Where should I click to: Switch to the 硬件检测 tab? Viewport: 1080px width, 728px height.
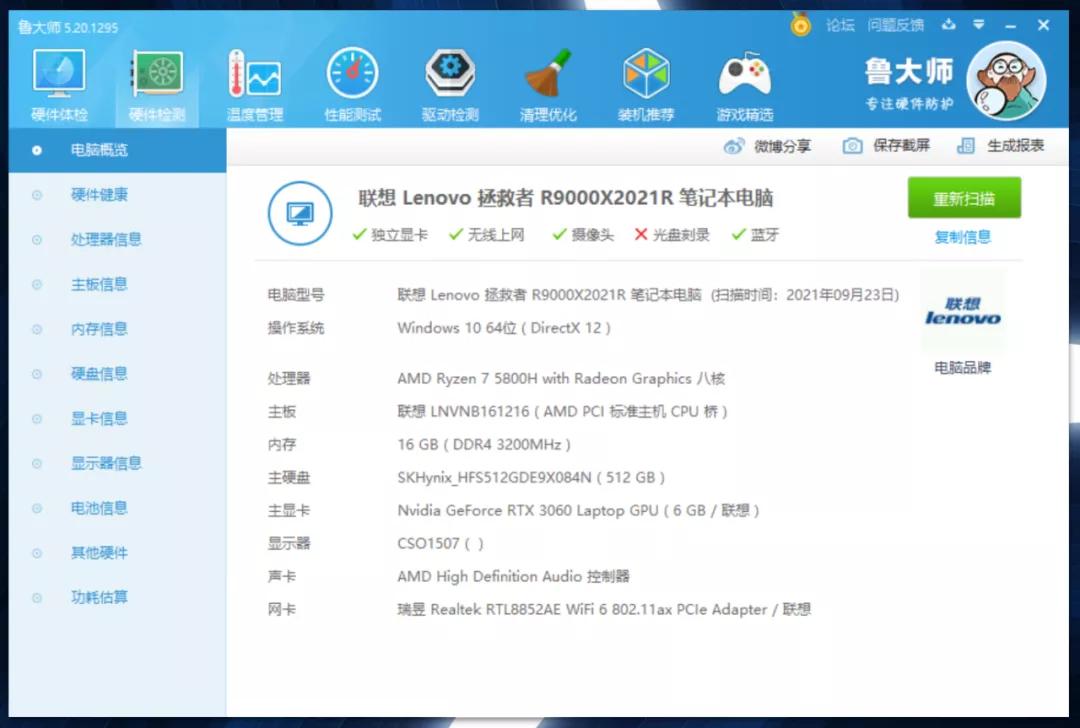(156, 75)
